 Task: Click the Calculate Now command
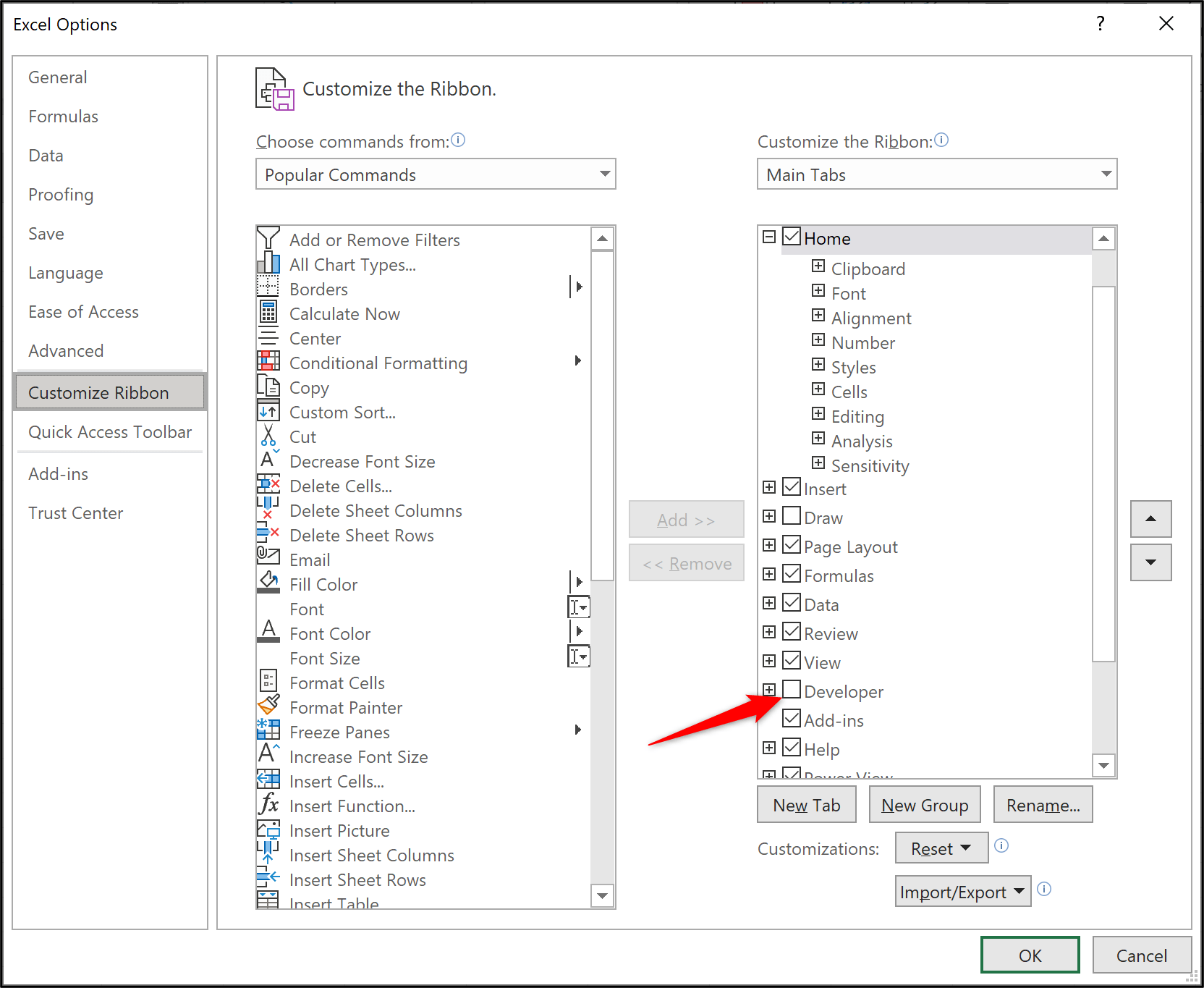(x=344, y=313)
